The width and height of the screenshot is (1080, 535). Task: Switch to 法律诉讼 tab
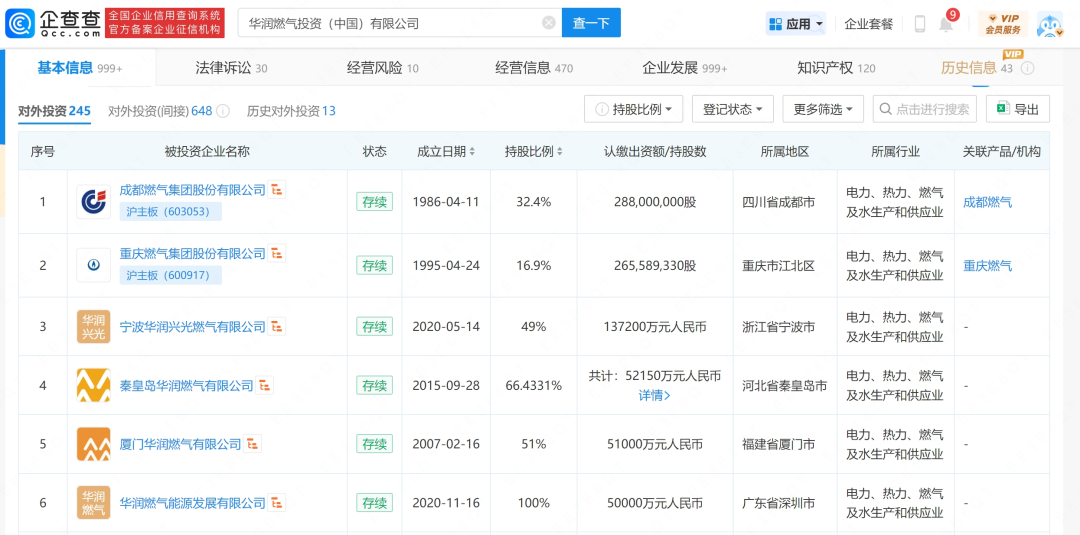[x=231, y=67]
